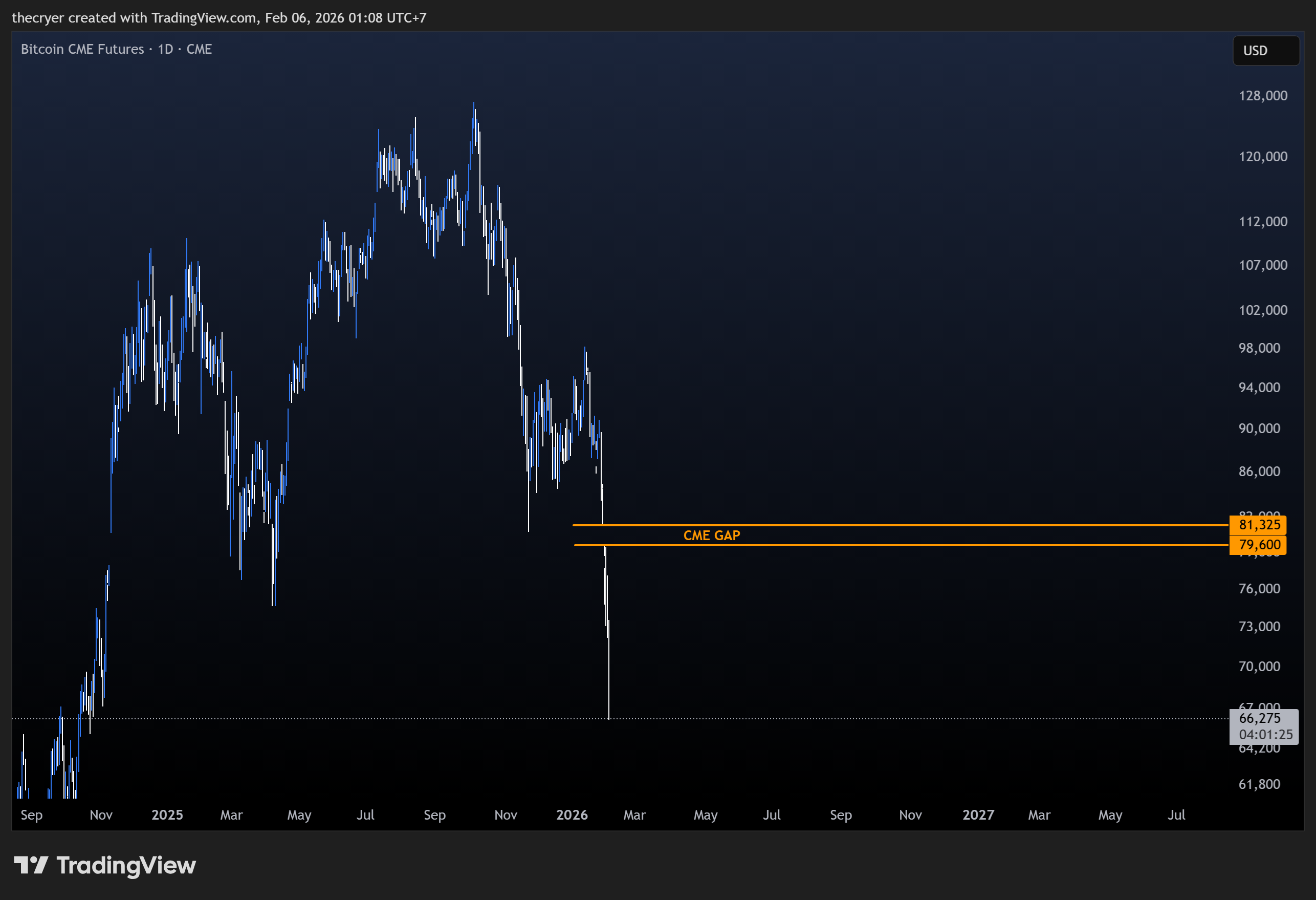1316x900 pixels.
Task: Click the 107,000 price axis label
Action: pos(1263,265)
